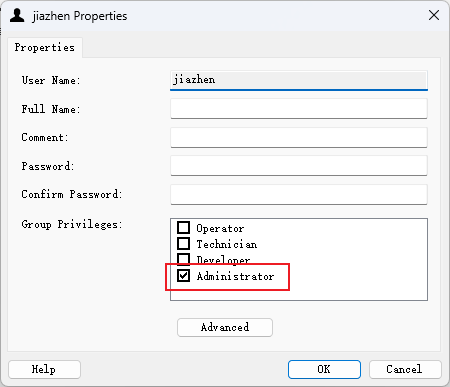
Task: Tick the Developer group checkbox
Action: tap(183, 259)
